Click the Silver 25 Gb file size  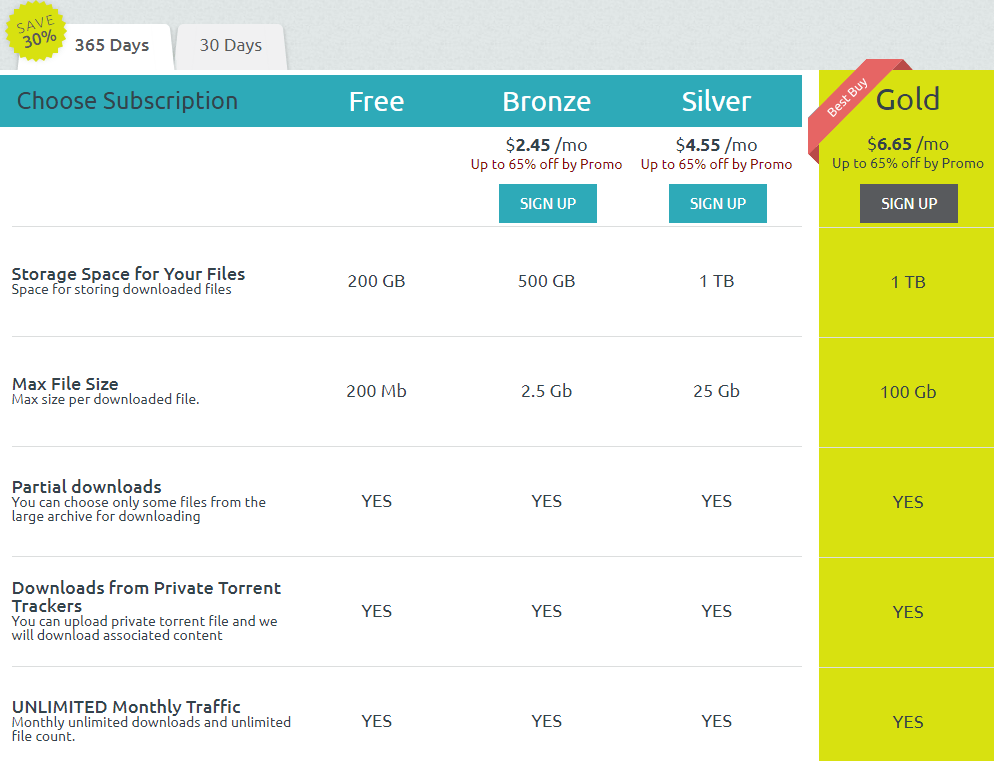(x=716, y=391)
